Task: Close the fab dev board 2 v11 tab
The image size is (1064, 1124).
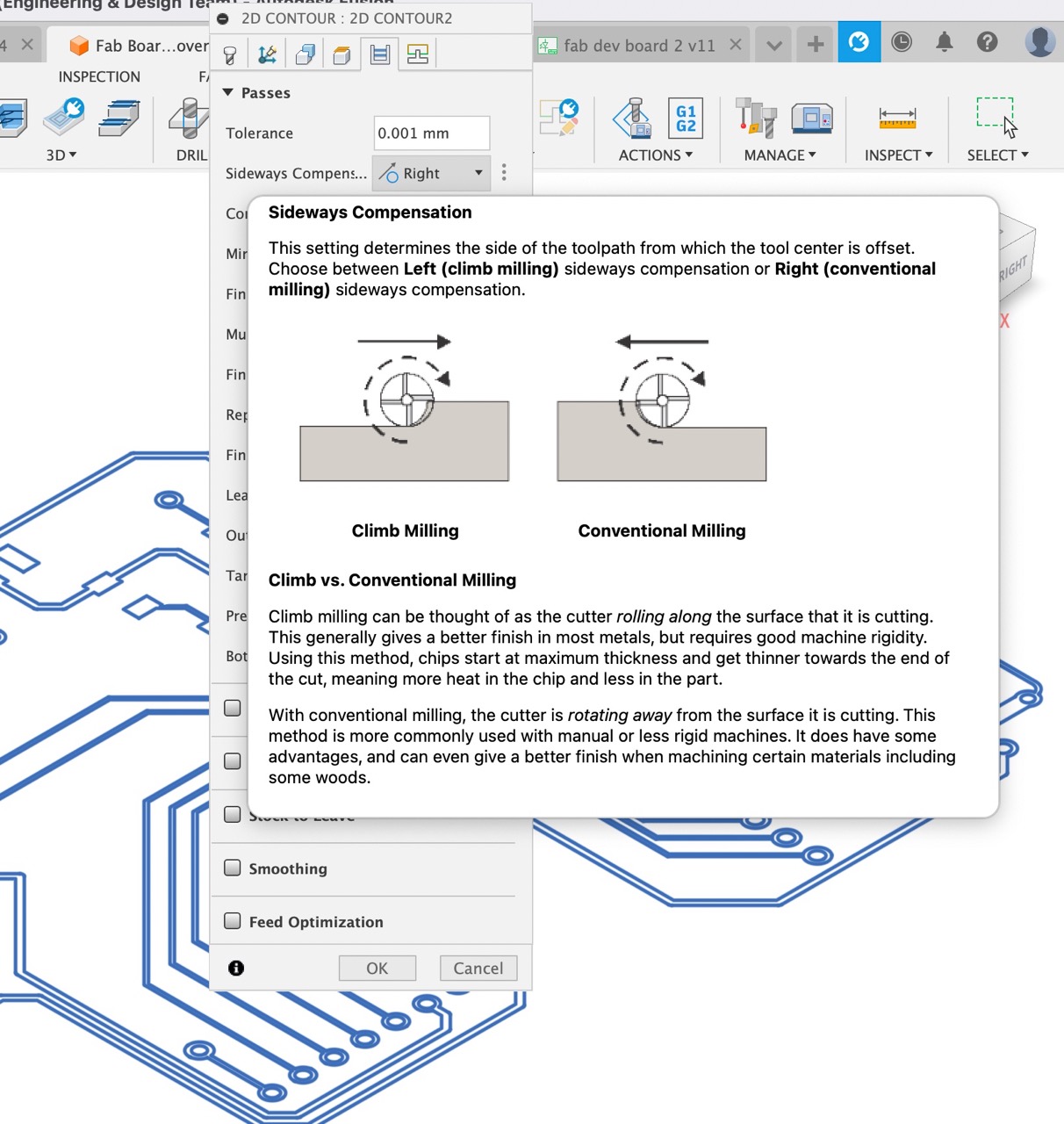Action: click(736, 45)
